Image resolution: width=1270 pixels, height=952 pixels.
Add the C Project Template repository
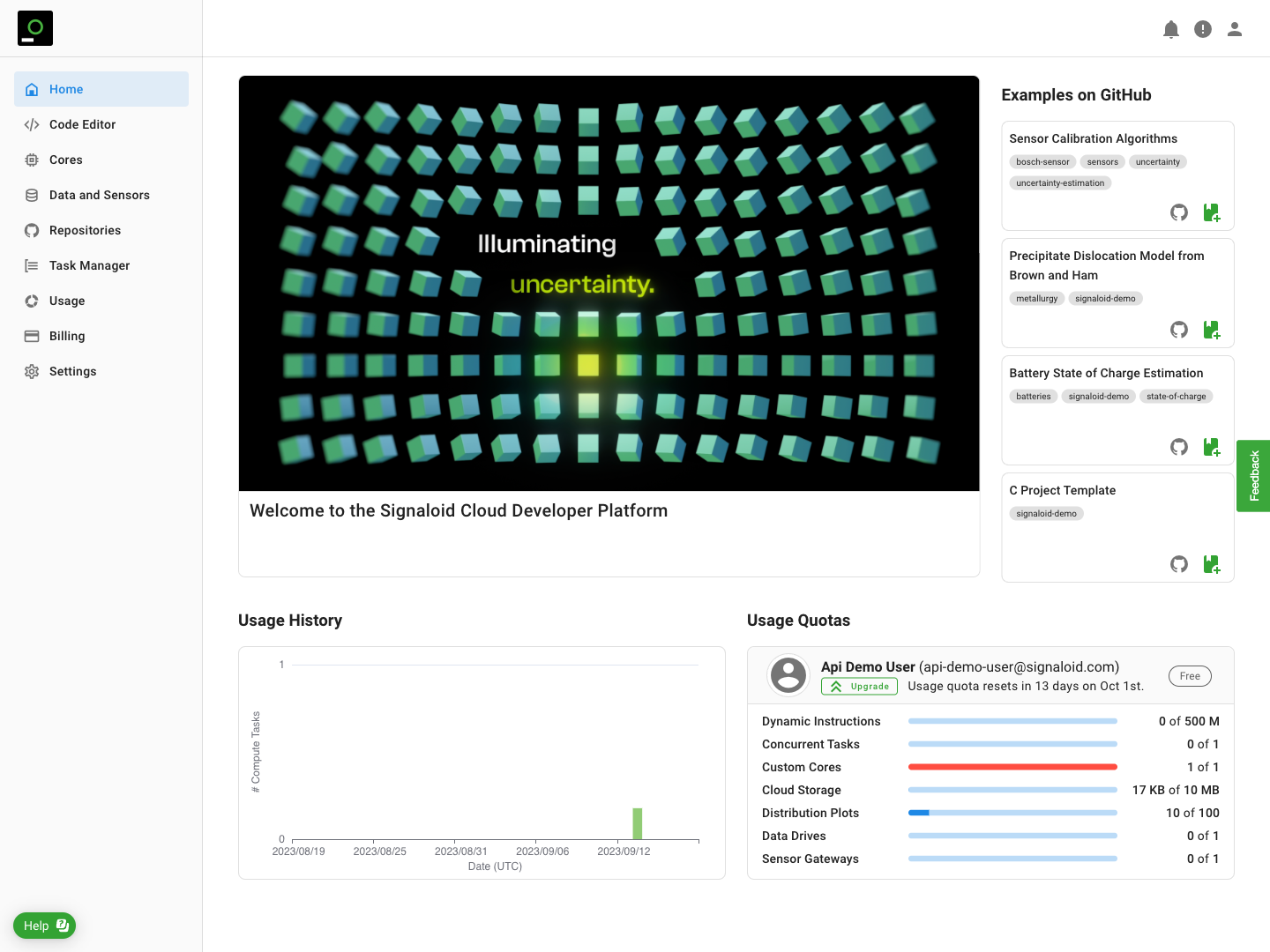1212,564
